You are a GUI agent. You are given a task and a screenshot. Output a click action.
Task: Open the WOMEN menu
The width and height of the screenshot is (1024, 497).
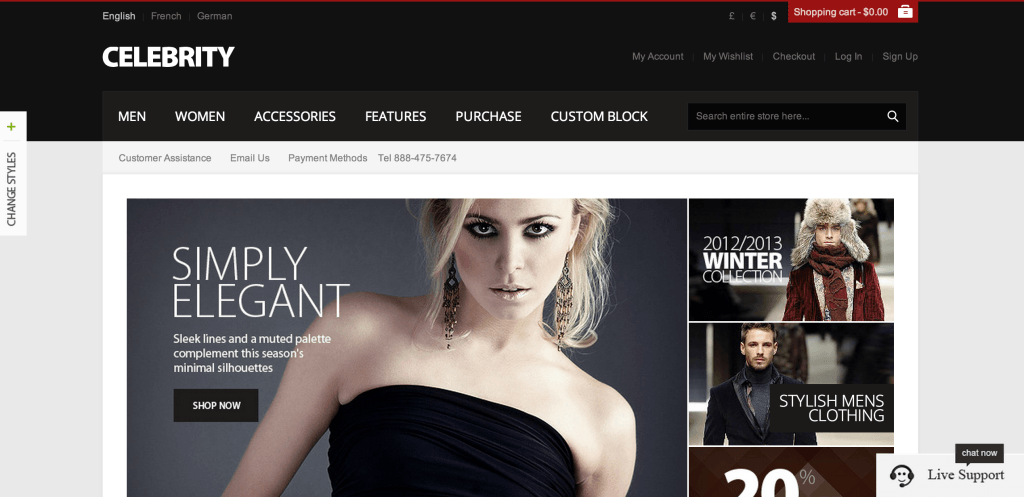click(200, 116)
